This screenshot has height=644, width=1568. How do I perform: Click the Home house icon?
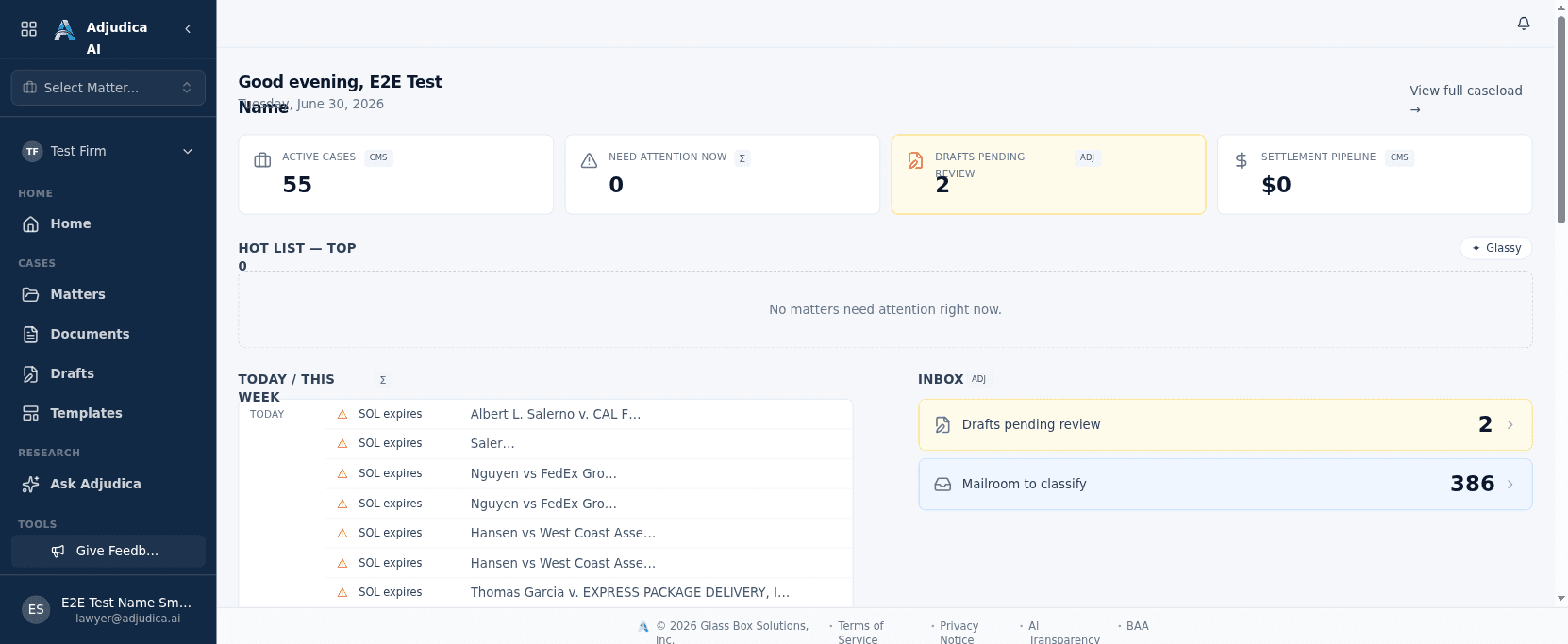point(31,224)
